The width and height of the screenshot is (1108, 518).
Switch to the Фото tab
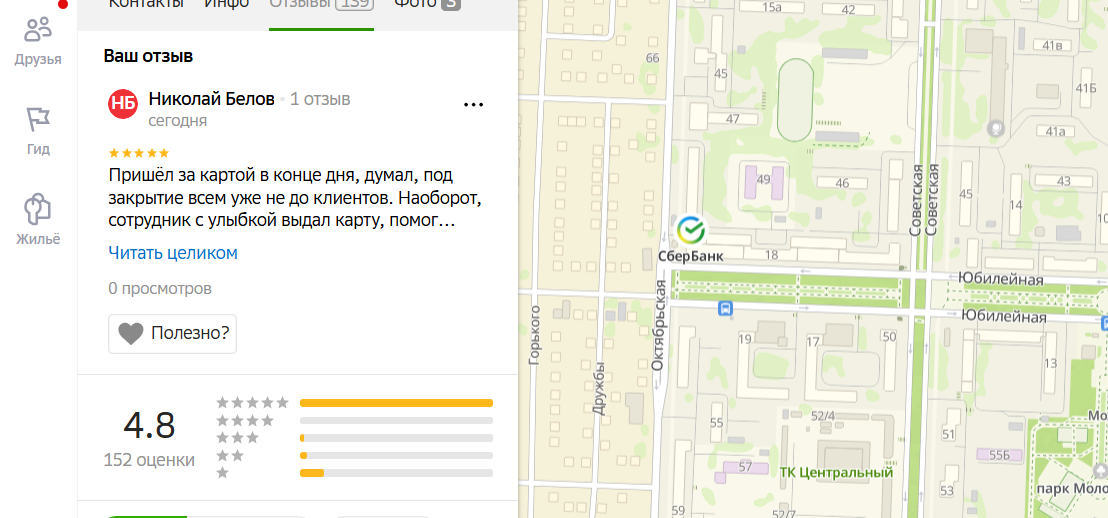click(x=428, y=4)
